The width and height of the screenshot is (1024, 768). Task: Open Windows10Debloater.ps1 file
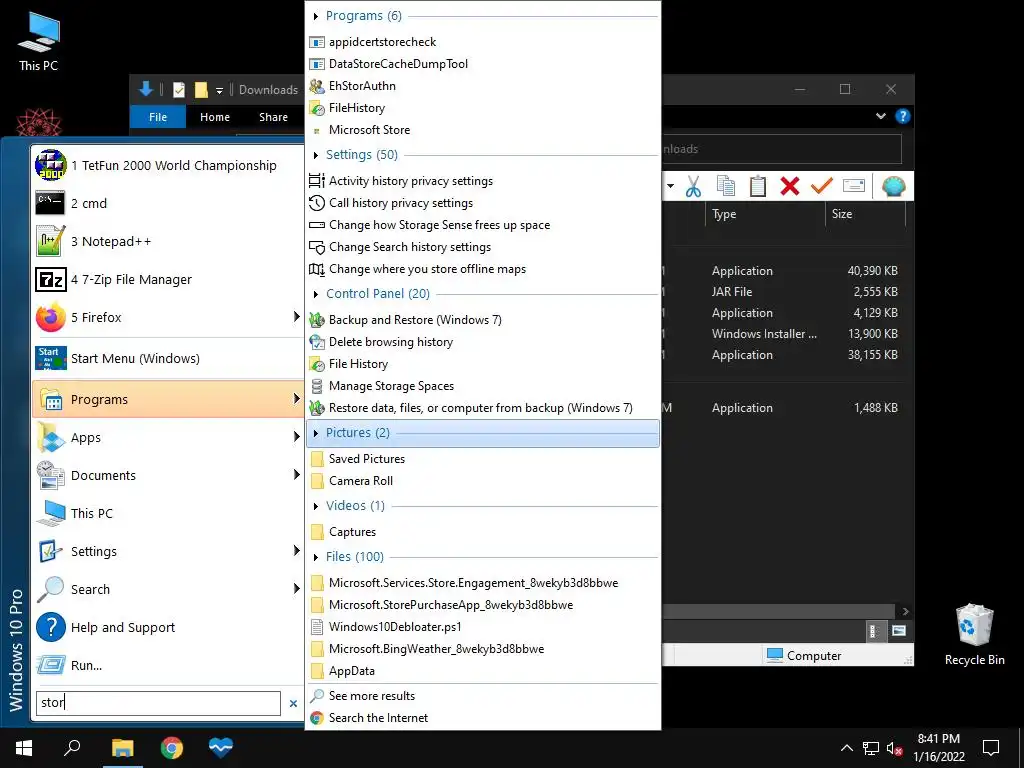[483, 627]
